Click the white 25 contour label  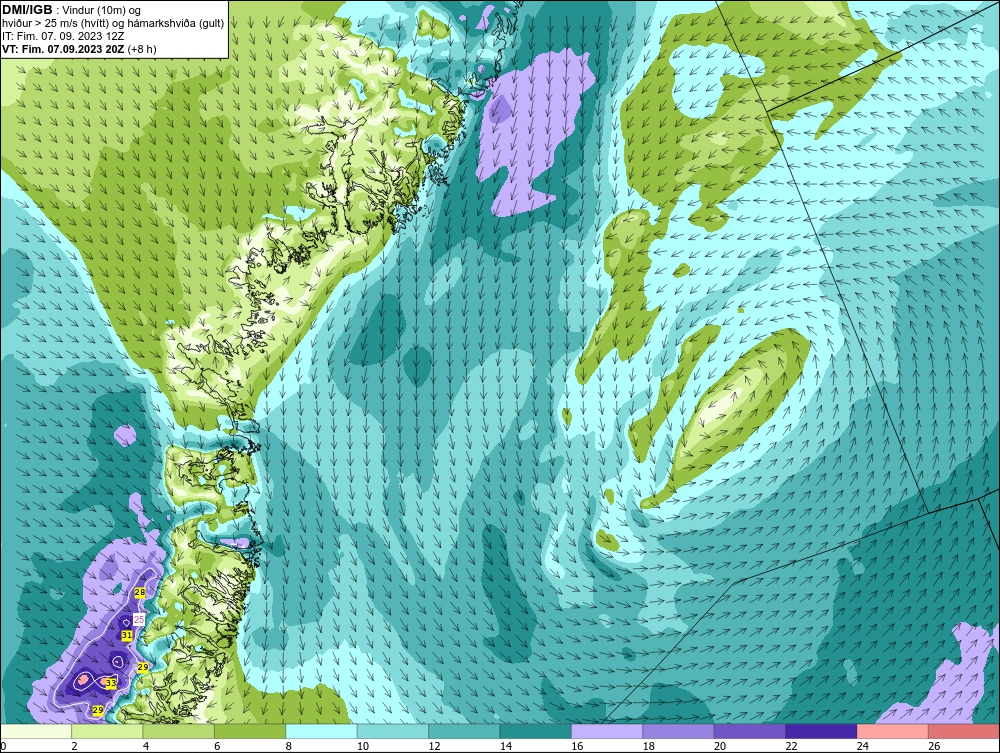coord(139,619)
